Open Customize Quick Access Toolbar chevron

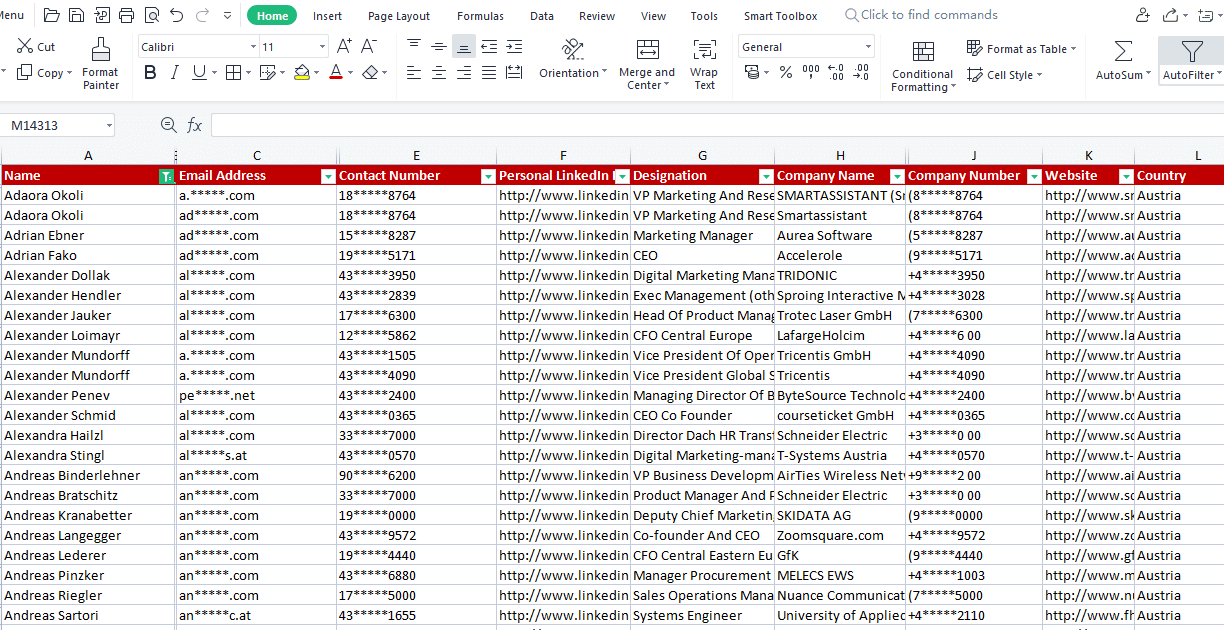click(x=228, y=15)
